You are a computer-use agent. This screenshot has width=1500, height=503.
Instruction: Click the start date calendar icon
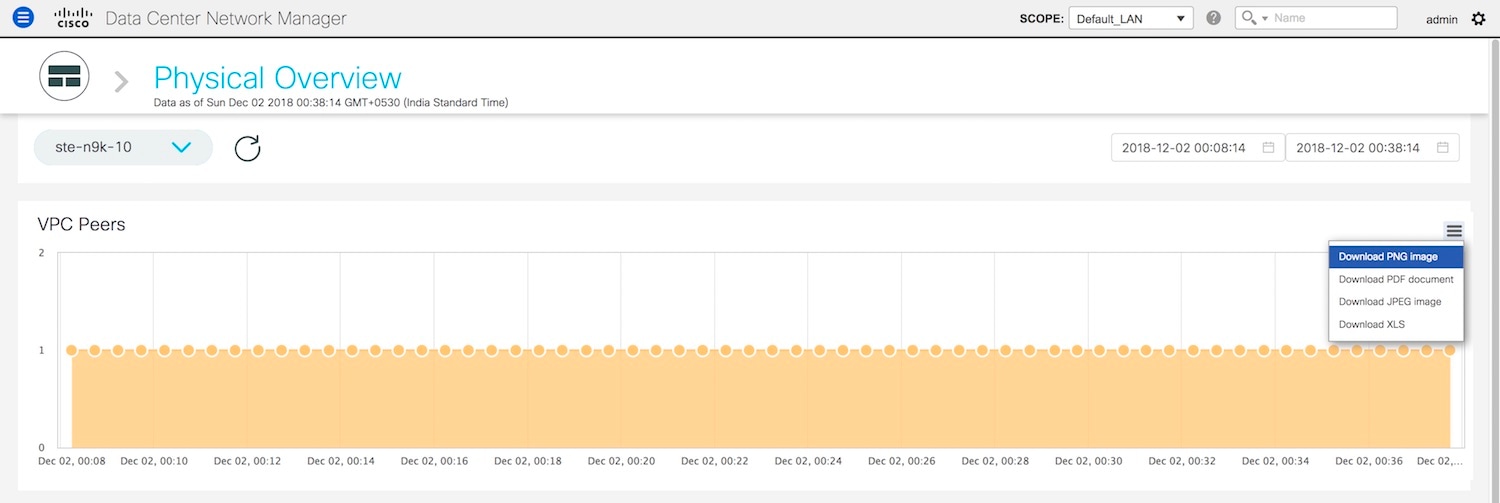[1268, 148]
